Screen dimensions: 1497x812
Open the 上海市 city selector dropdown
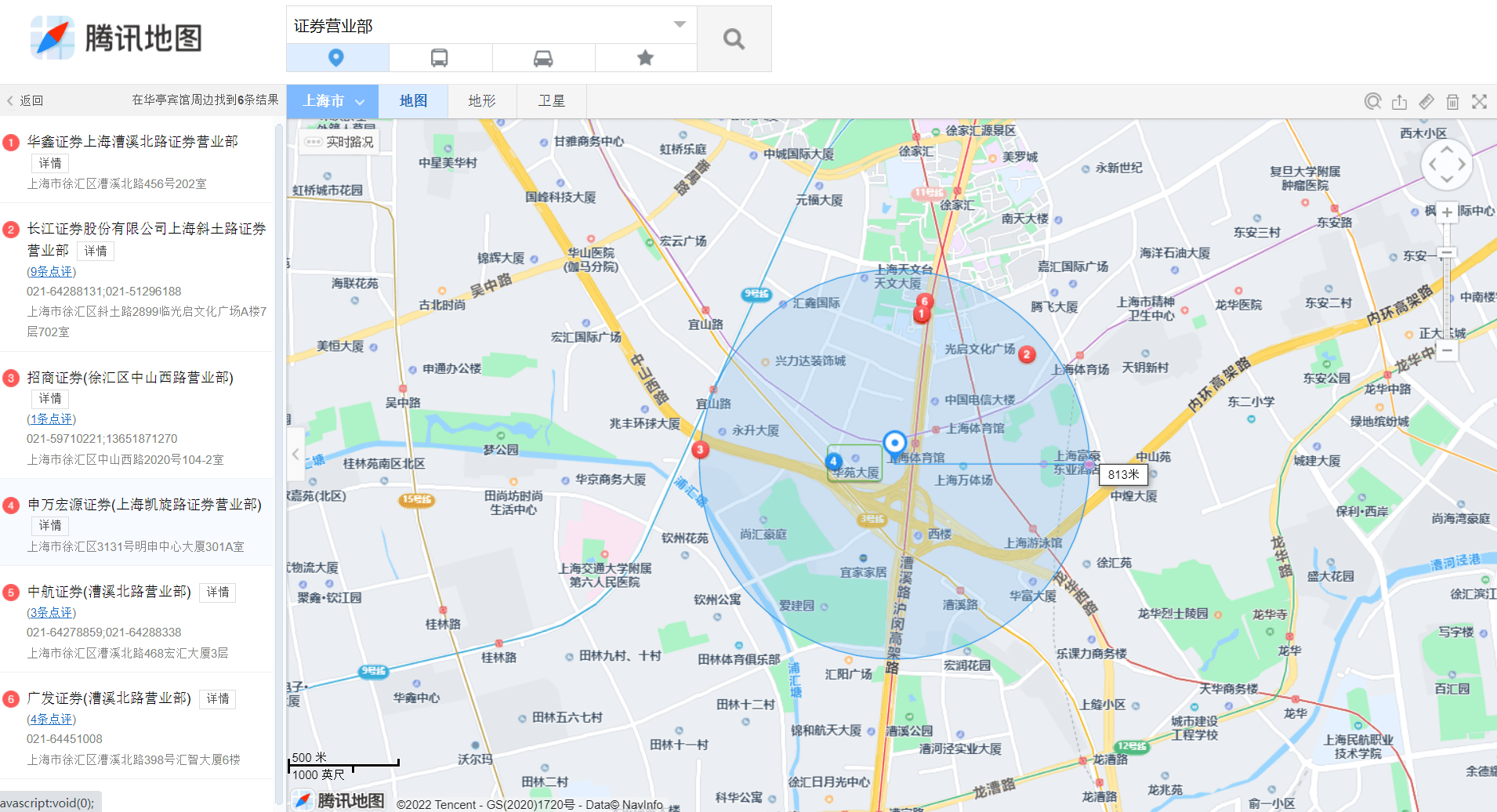point(333,101)
